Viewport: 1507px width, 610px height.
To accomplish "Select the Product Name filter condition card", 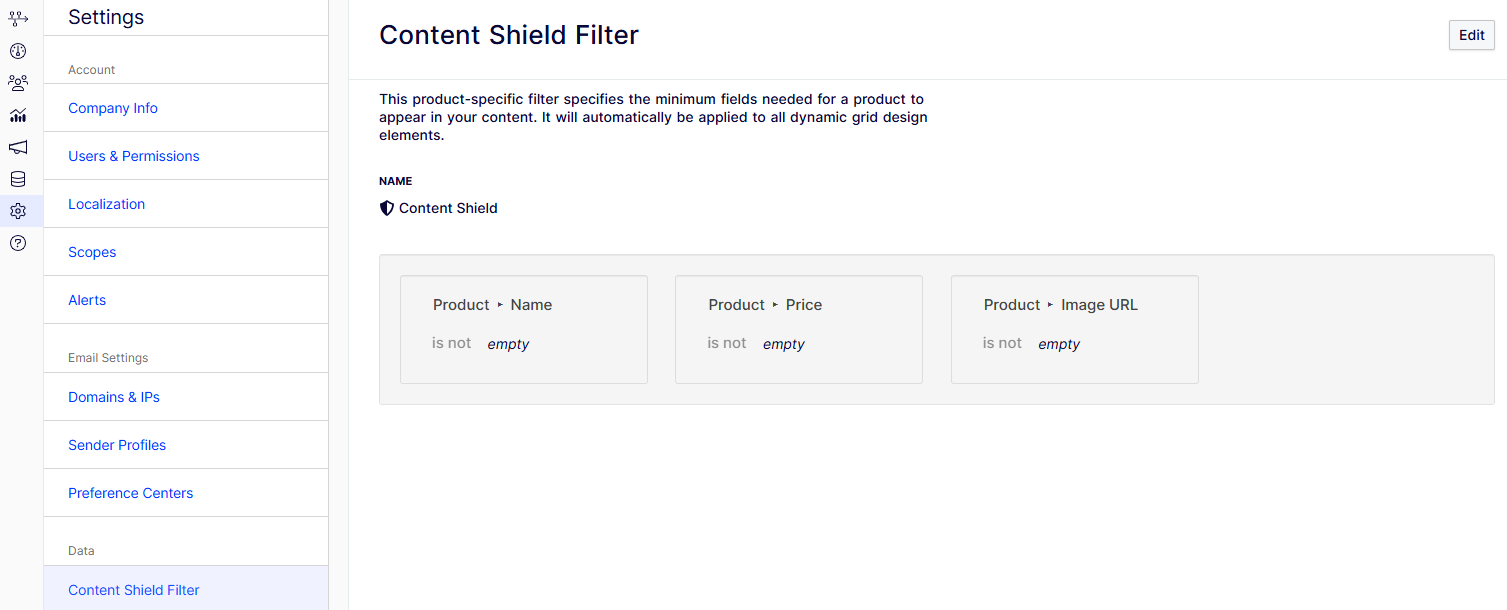I will (x=524, y=330).
